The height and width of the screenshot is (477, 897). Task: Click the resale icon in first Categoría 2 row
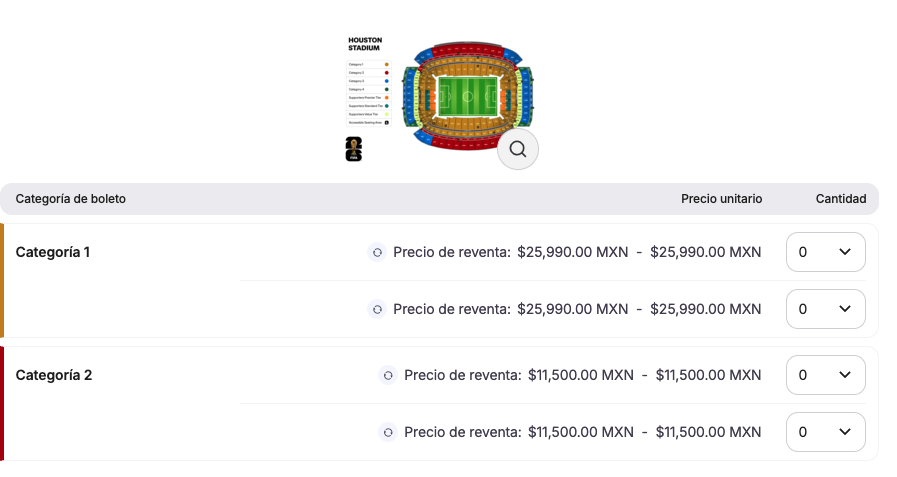(x=388, y=376)
